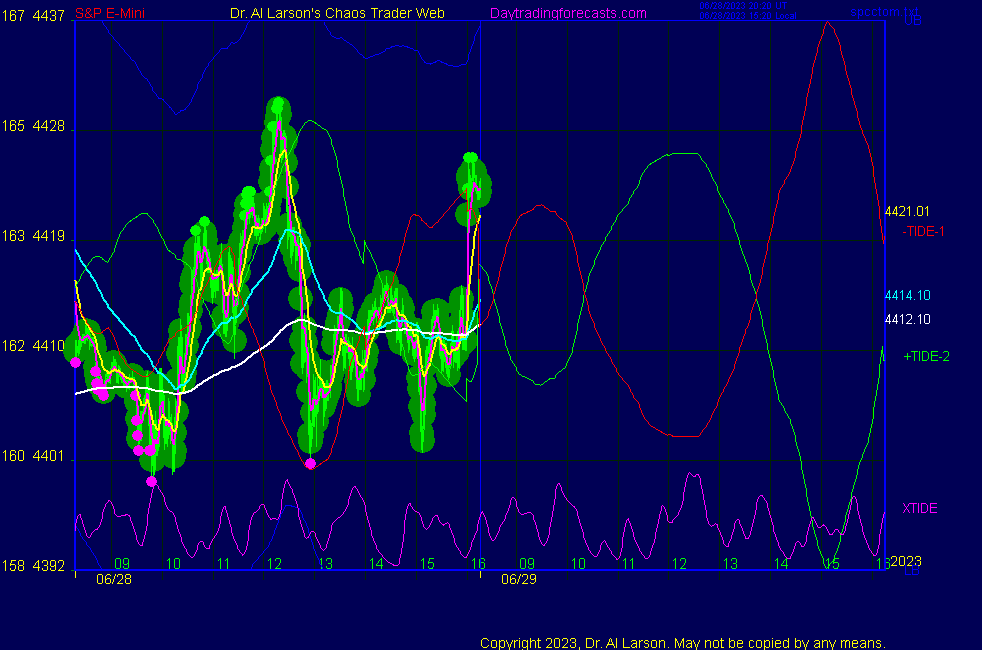Click the copyright 2023 Dr. Al Larson notice
982x650 pixels.
click(683, 643)
